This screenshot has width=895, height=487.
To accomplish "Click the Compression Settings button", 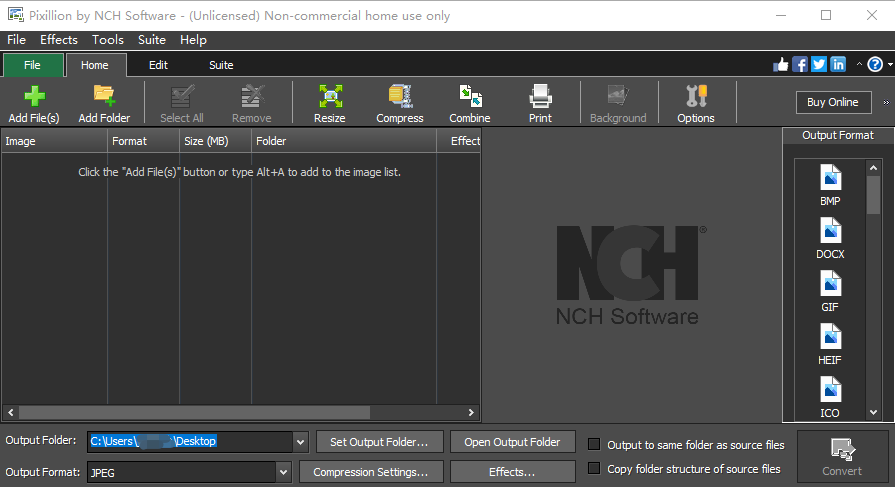I will click(x=371, y=472).
